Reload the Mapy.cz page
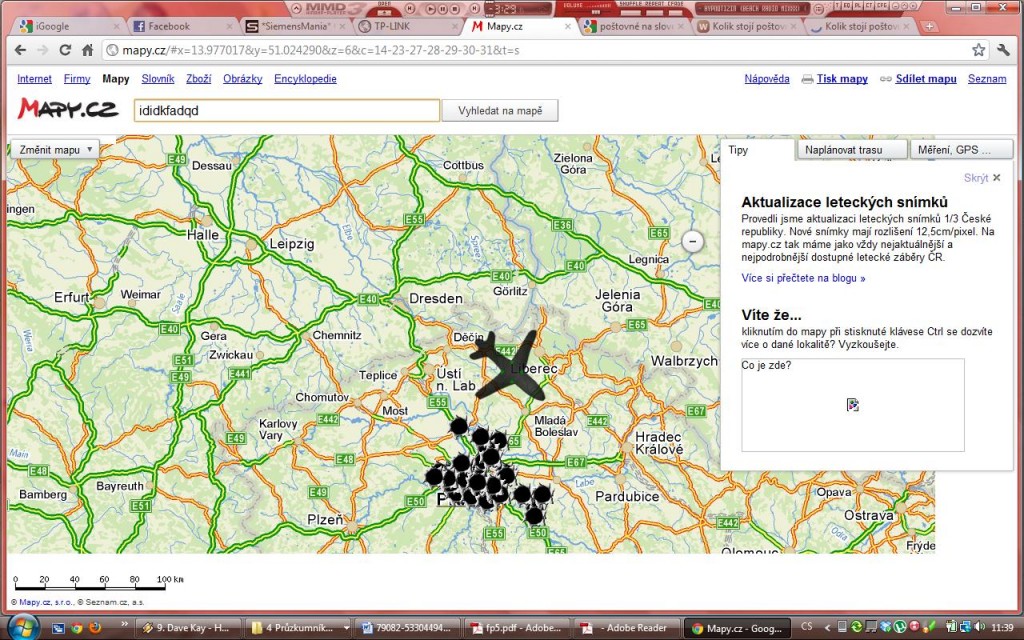Screen dimensions: 1024x640 (x=65, y=50)
